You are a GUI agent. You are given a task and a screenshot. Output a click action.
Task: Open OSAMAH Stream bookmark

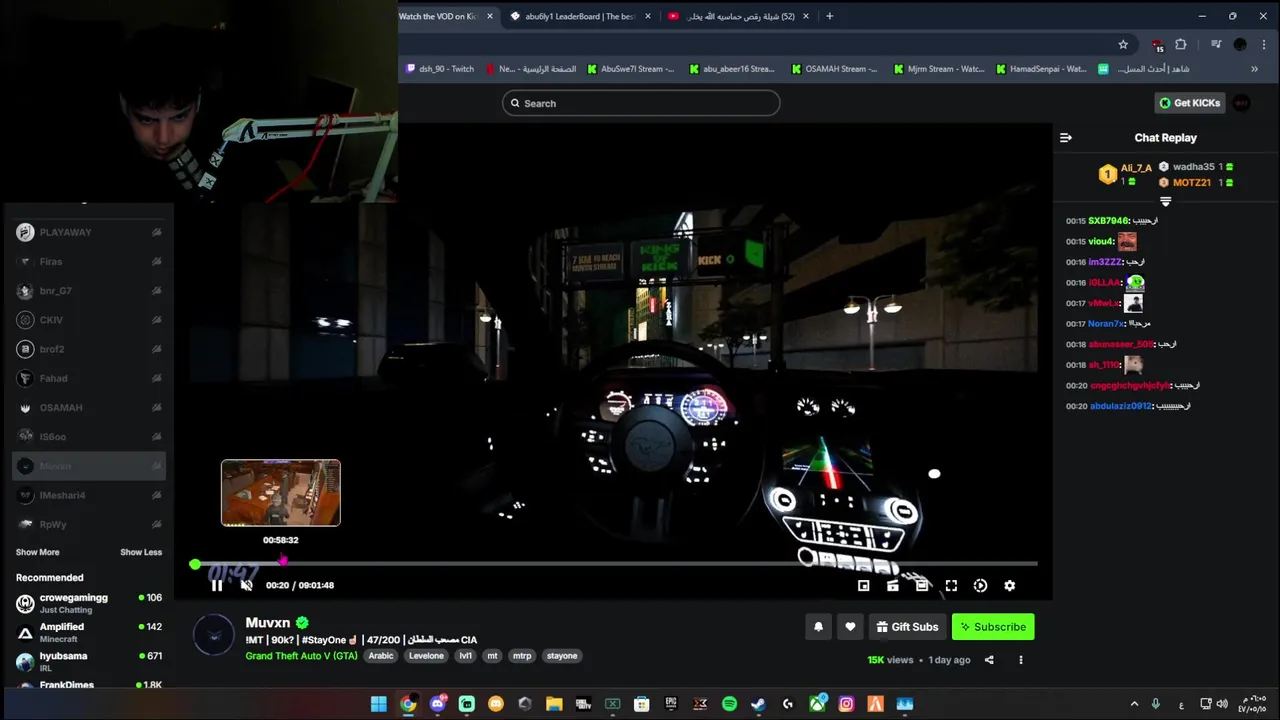(x=834, y=69)
